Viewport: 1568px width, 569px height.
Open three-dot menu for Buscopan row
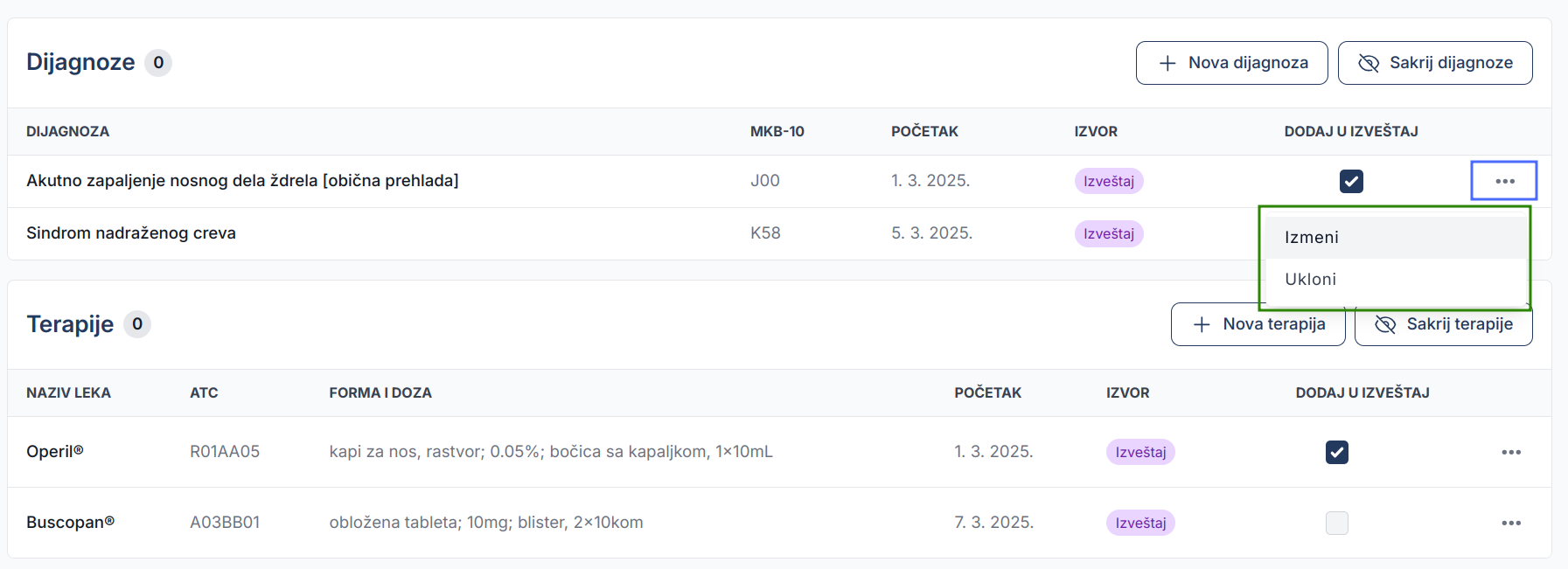(x=1511, y=523)
